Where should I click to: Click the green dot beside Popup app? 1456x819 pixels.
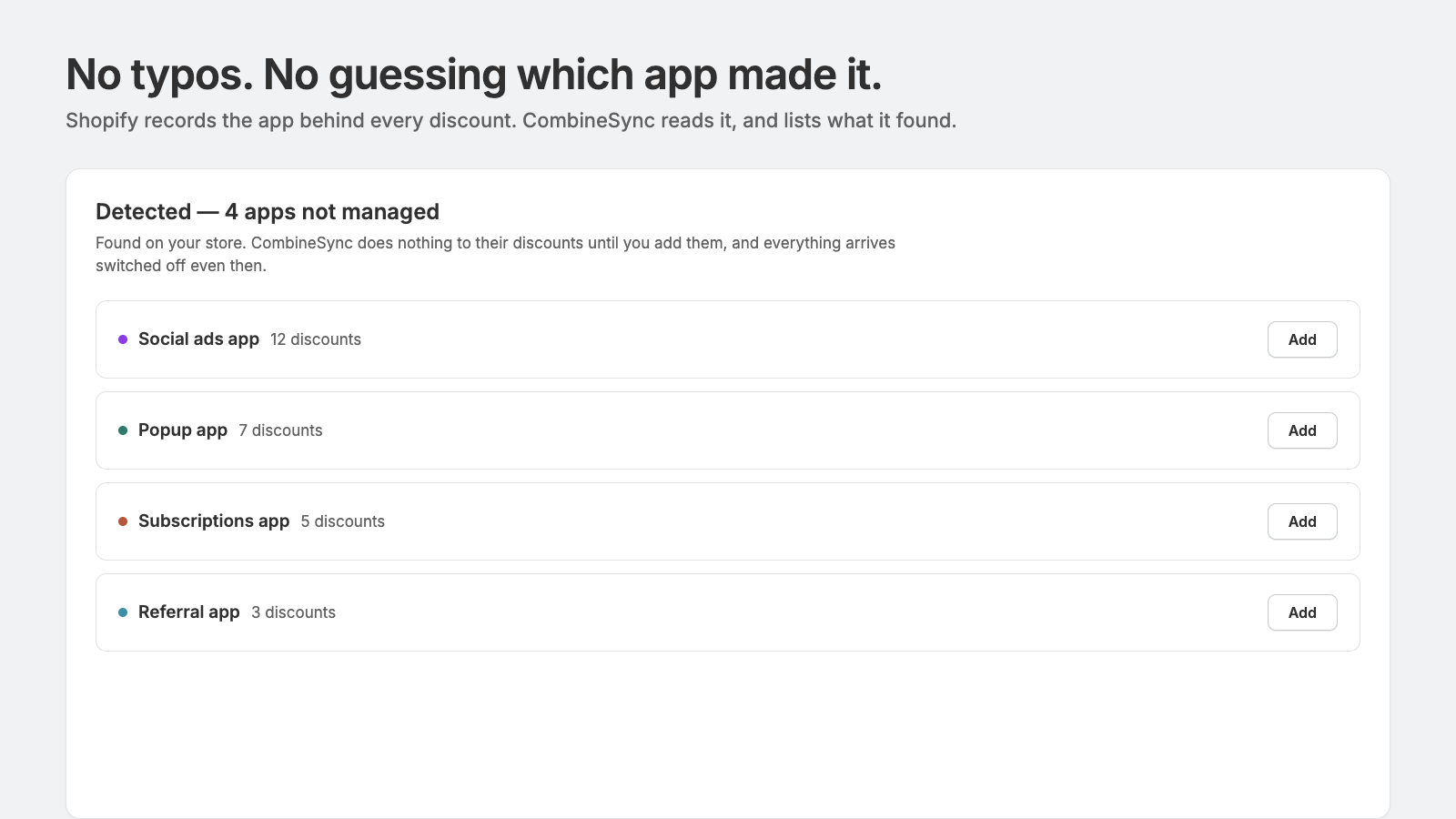[x=123, y=430]
